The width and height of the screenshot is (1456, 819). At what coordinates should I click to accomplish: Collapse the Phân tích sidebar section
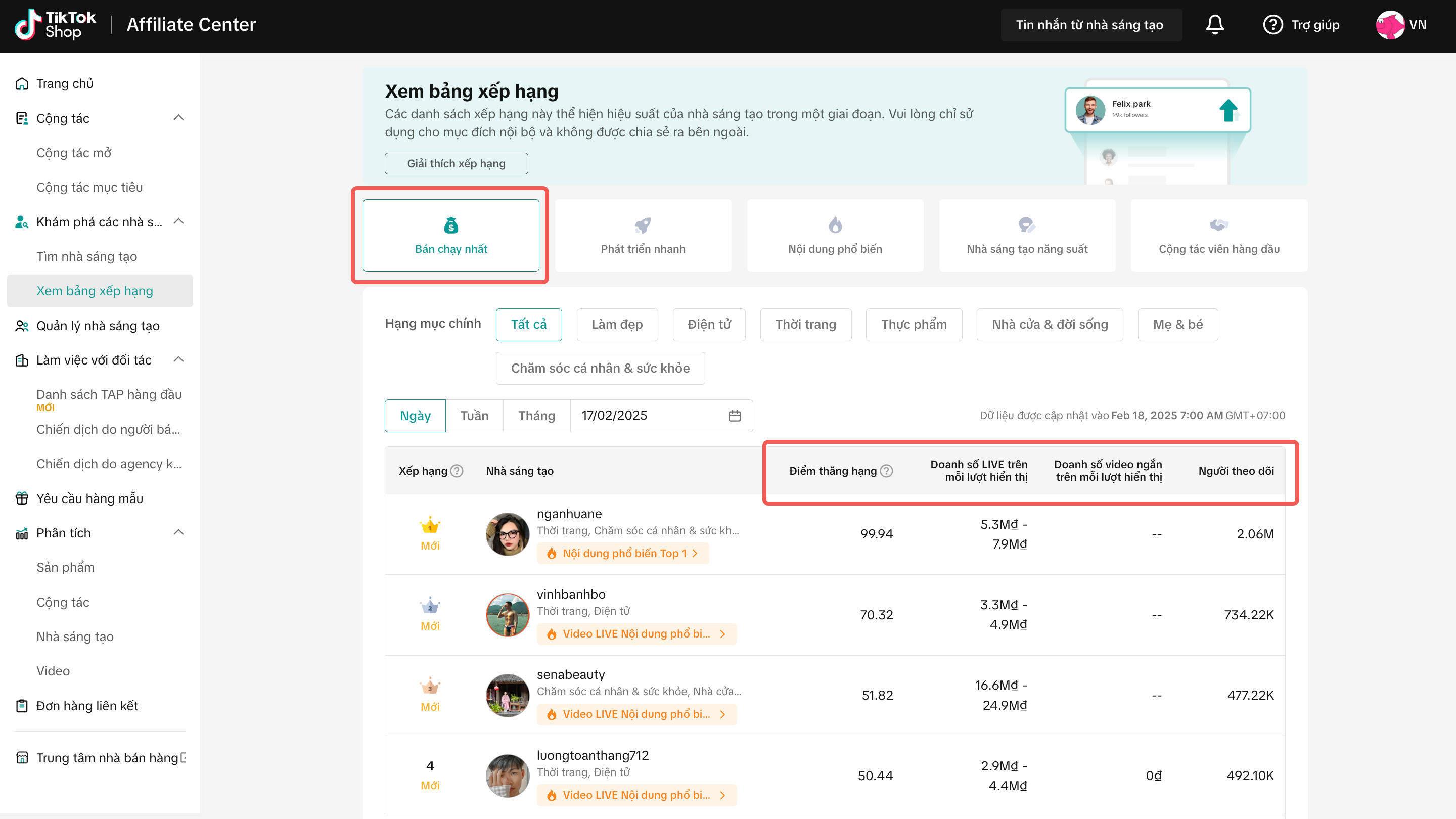178,532
